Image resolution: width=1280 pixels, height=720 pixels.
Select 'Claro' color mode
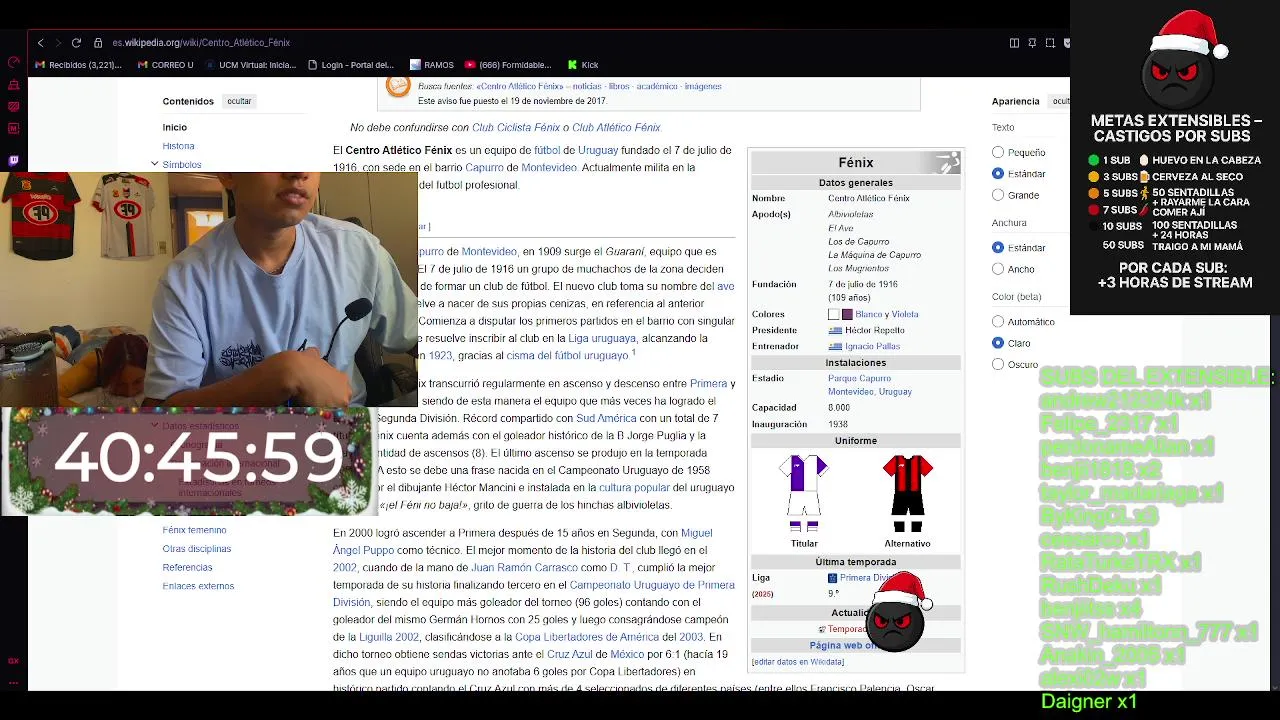coord(998,343)
